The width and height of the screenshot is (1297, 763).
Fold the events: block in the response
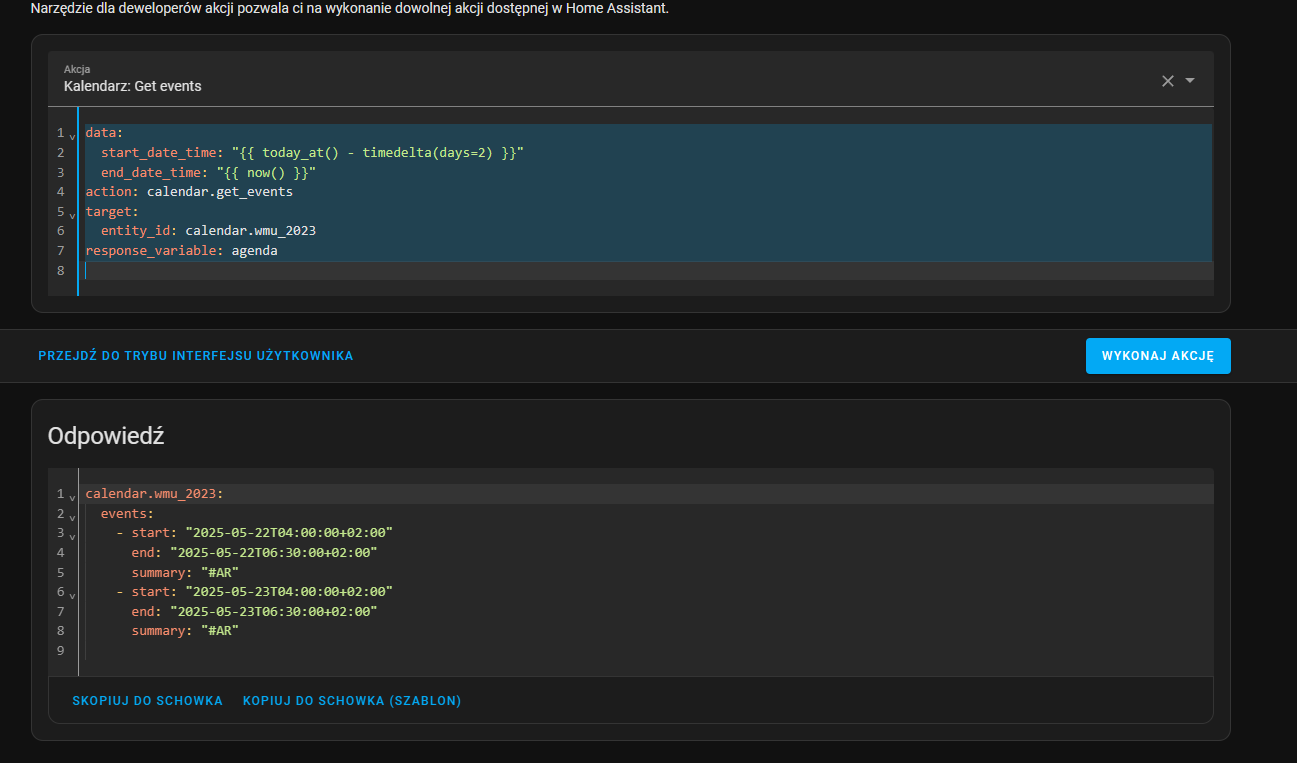click(72, 516)
